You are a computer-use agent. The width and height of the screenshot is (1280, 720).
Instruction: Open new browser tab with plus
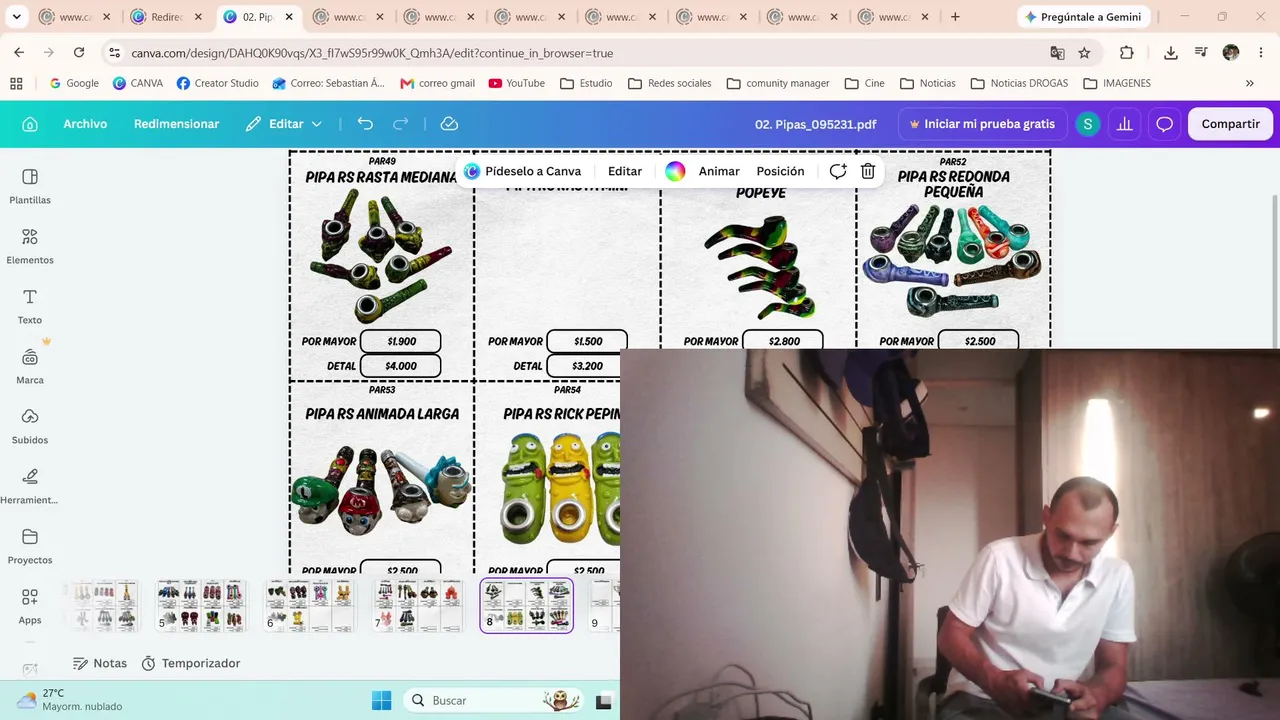click(x=955, y=17)
